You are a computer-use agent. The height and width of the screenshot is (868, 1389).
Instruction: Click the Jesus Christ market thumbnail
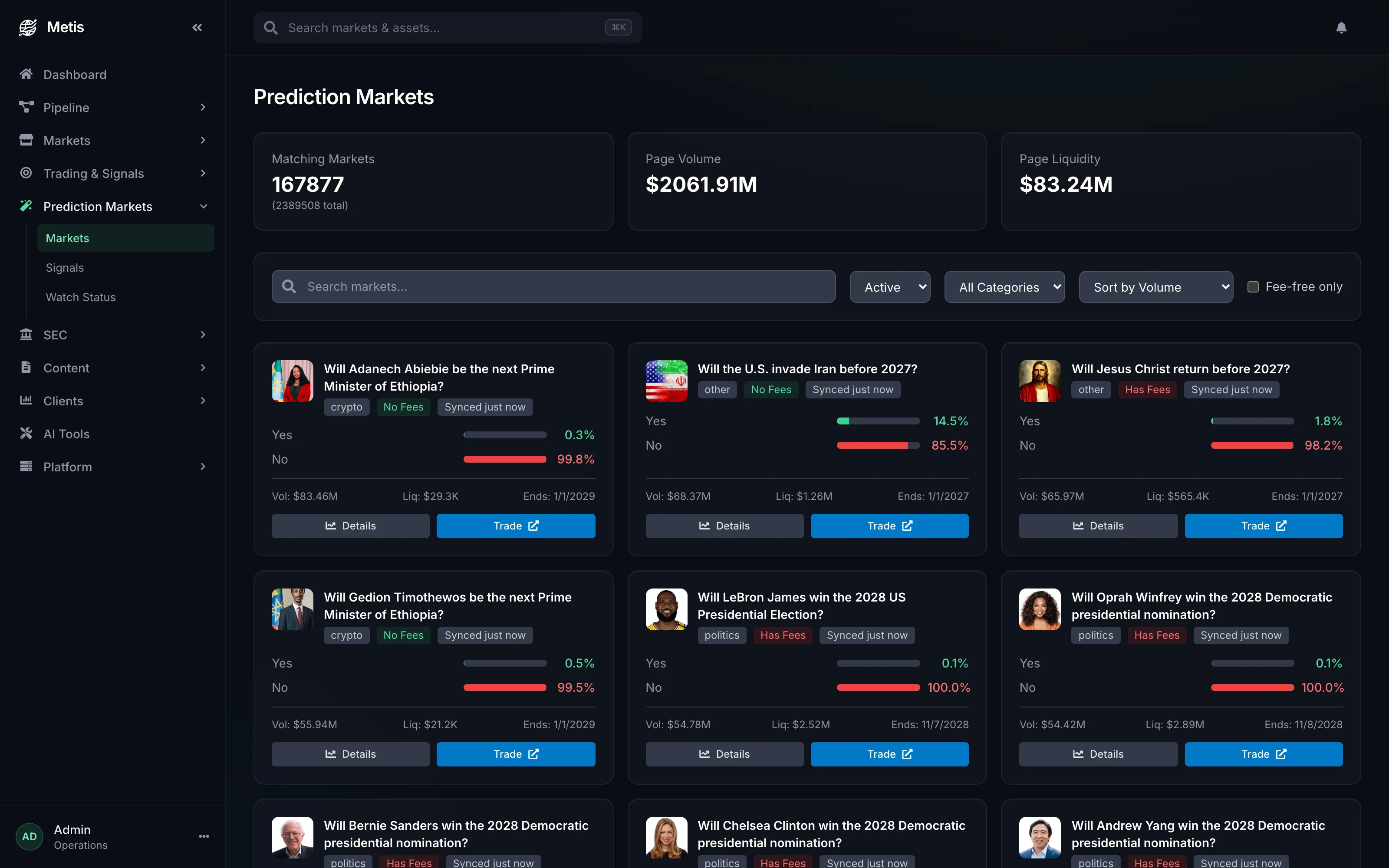coord(1040,381)
